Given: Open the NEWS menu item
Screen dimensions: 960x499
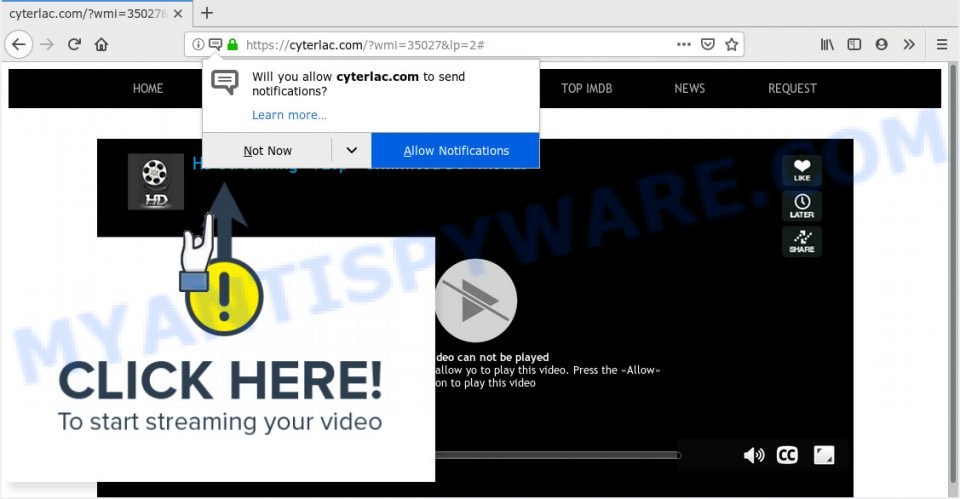Looking at the screenshot, I should (x=689, y=89).
